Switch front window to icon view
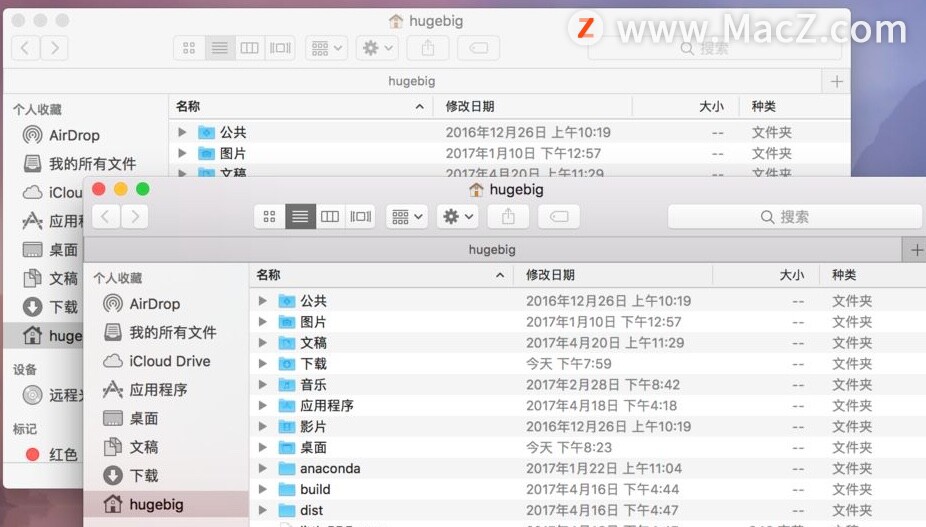This screenshot has height=527, width=926. point(269,217)
